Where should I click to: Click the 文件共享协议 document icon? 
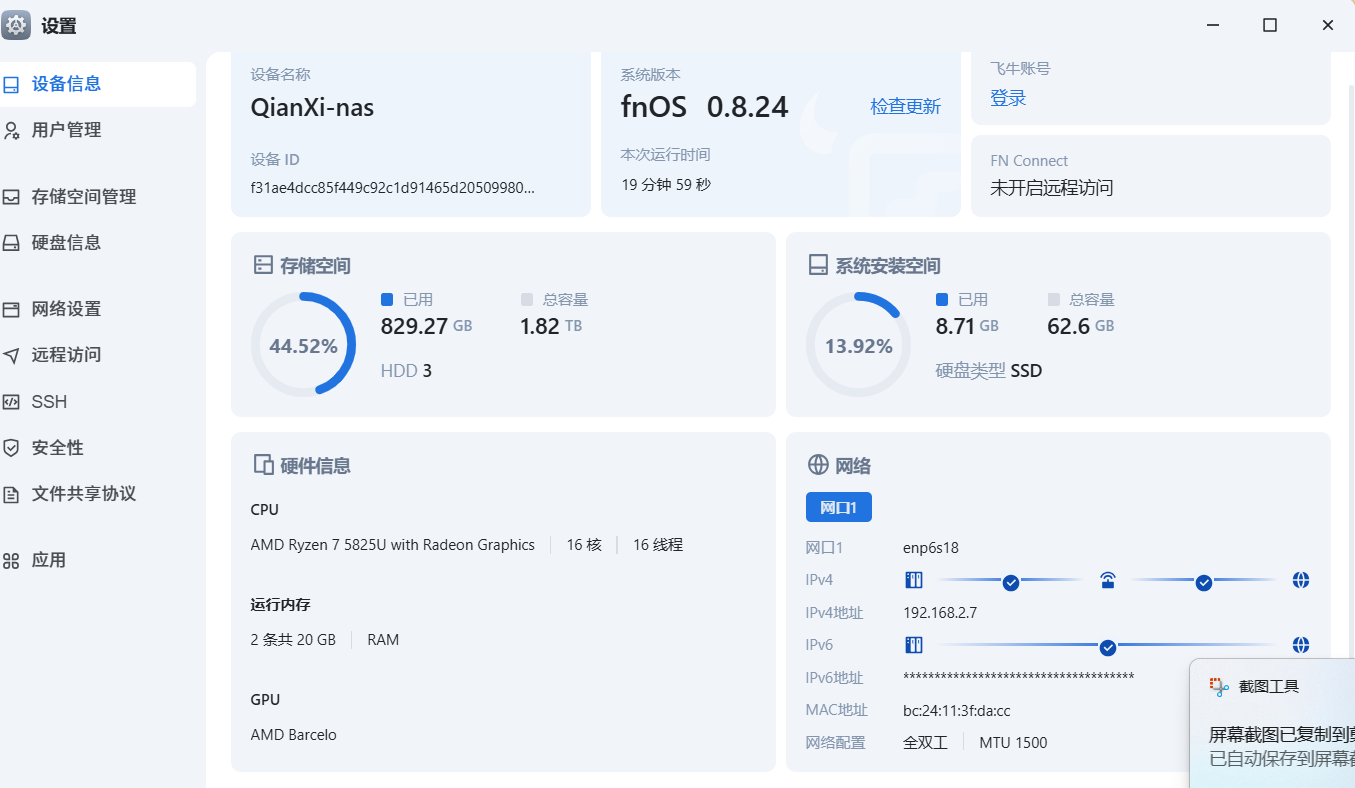tap(11, 494)
